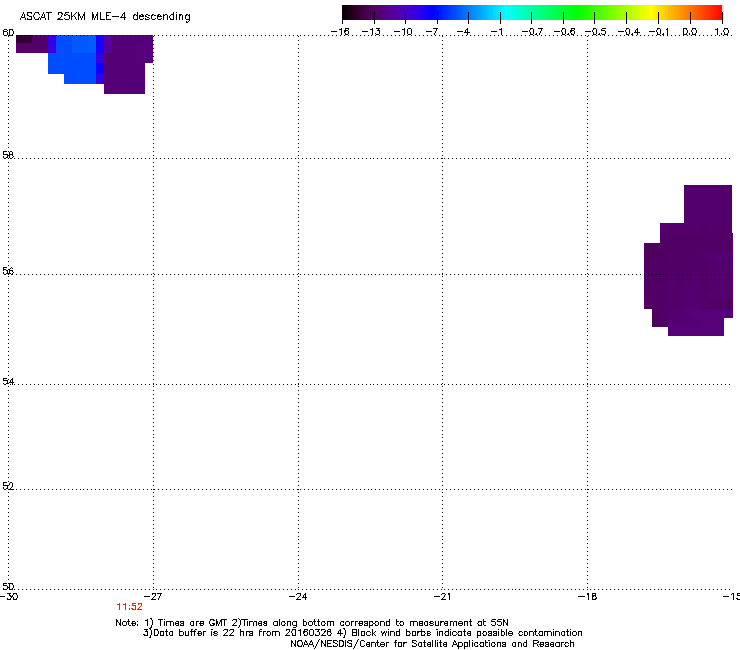The image size is (740, 650).
Task: Click the latitude 54 axis label
Action: pos(8,381)
